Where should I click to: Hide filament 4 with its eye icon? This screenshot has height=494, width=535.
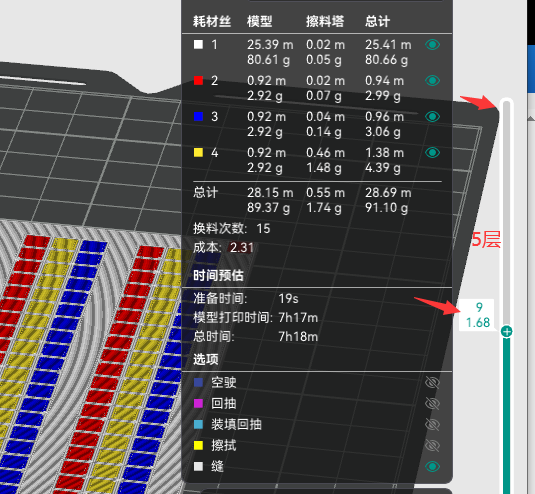(x=432, y=152)
